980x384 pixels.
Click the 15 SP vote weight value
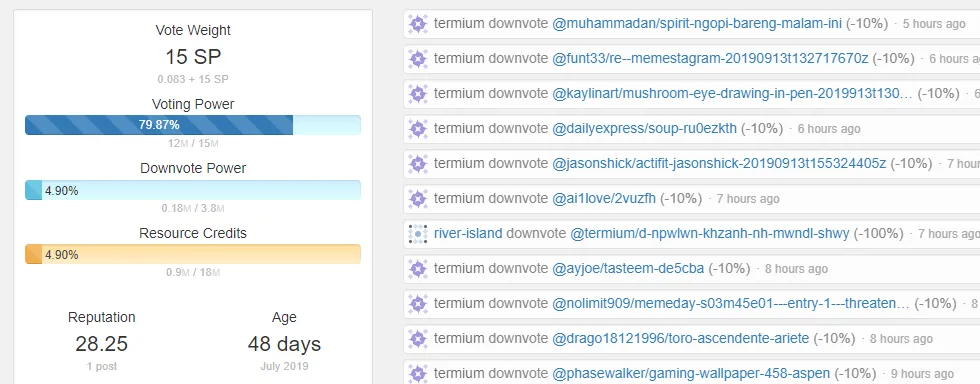click(193, 57)
